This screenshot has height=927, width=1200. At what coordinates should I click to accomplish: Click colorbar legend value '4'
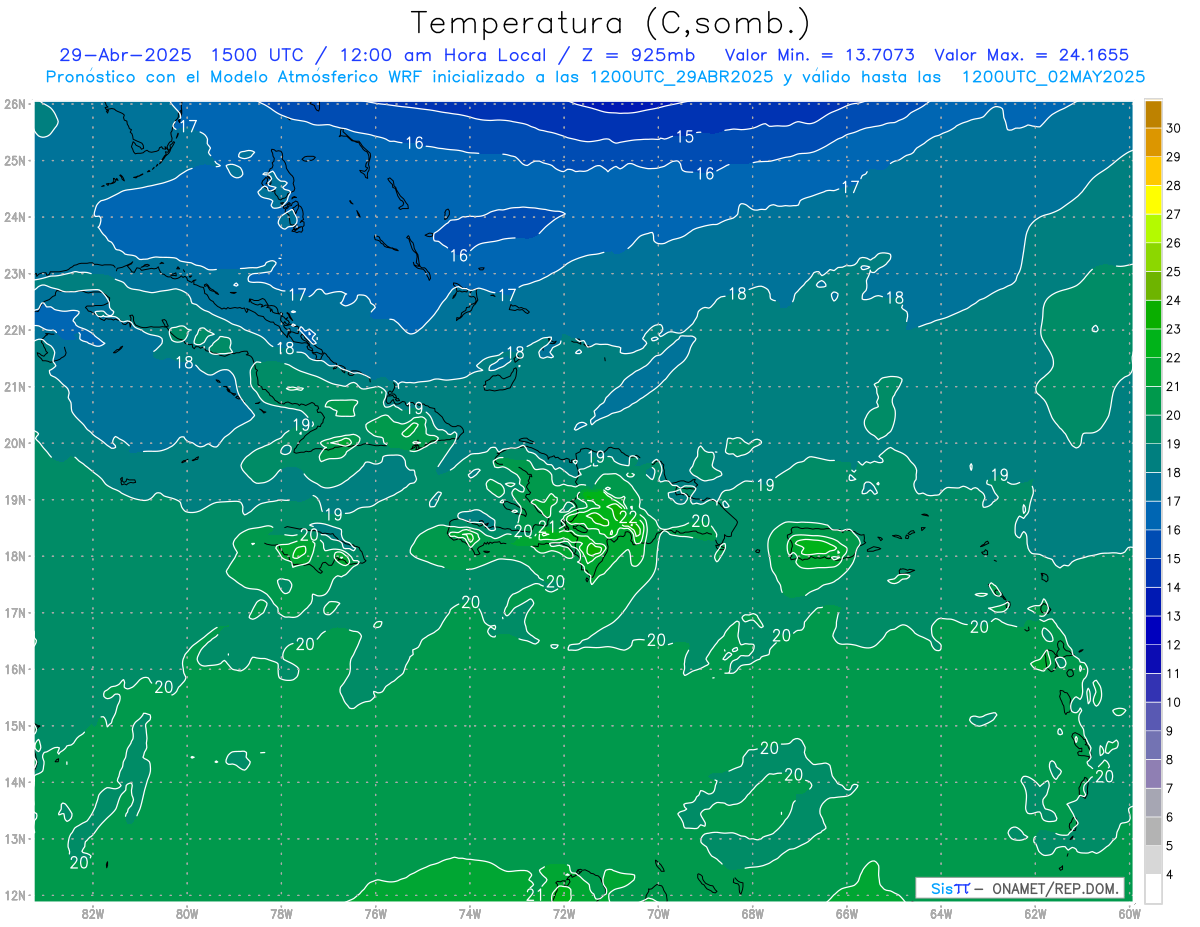tap(1170, 874)
